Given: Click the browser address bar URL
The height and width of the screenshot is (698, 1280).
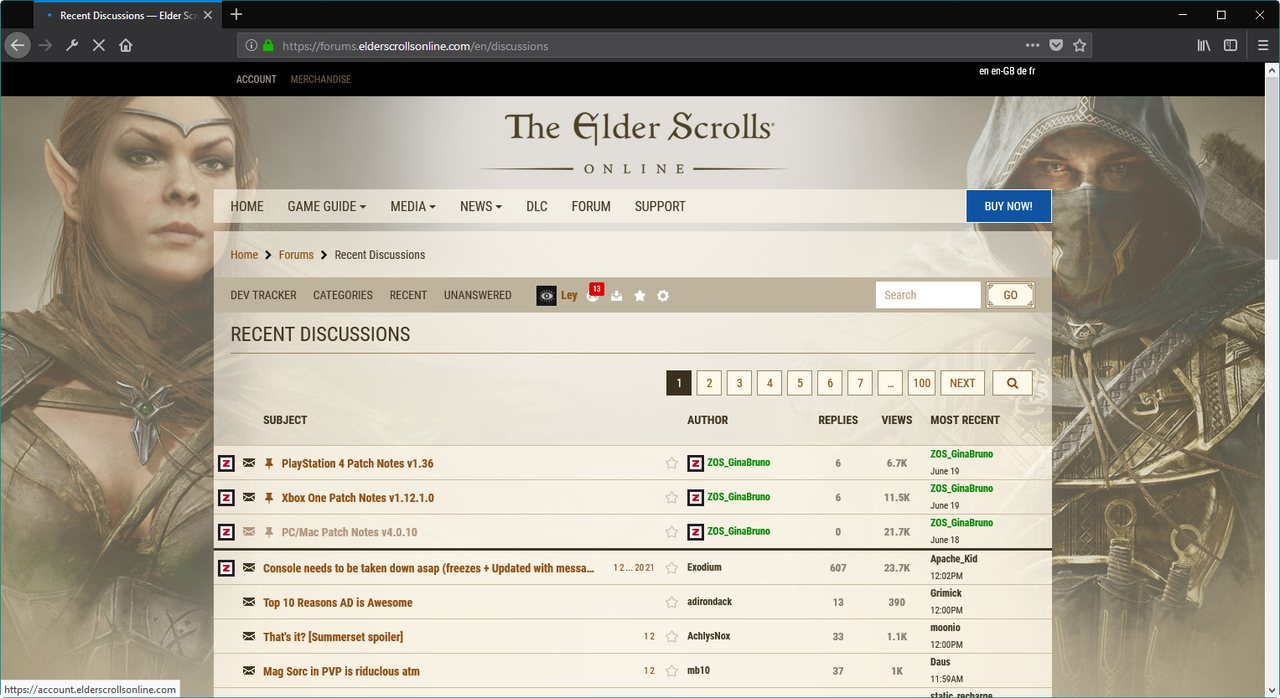Looking at the screenshot, I should pos(415,45).
